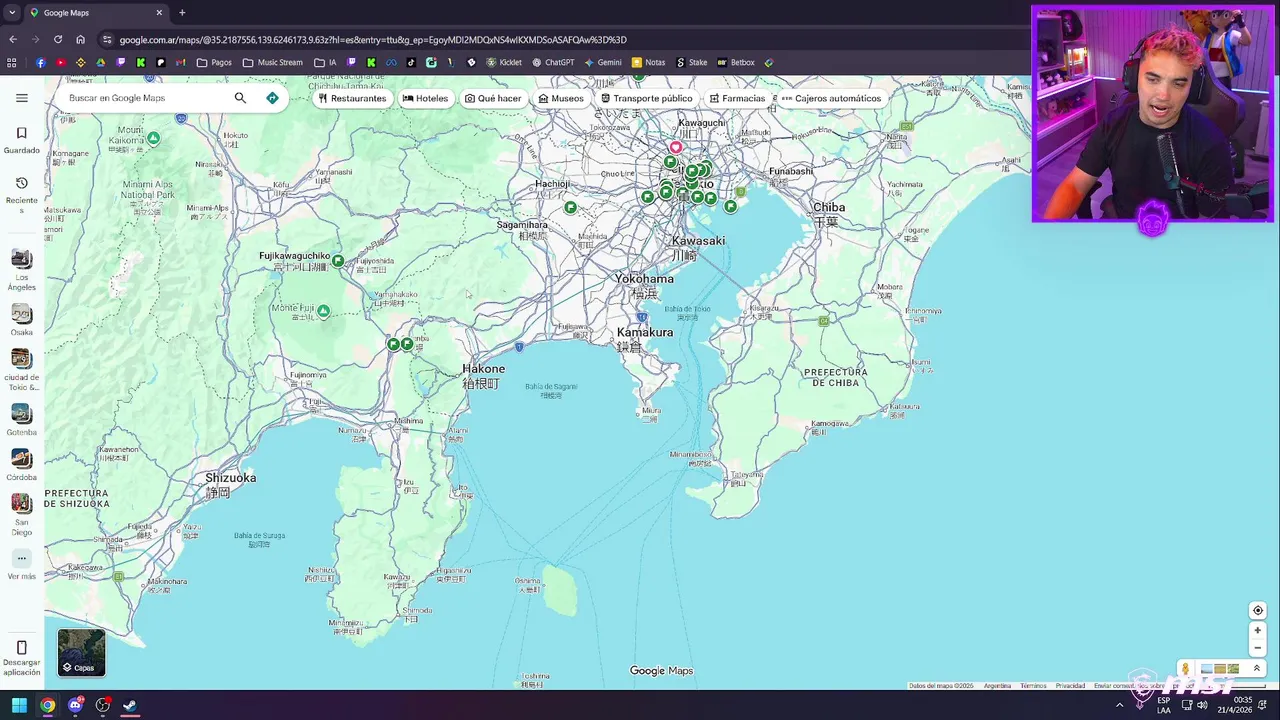This screenshot has height=720, width=1280.
Task: Focus the Buscar en Google Maps field
Action: [145, 98]
